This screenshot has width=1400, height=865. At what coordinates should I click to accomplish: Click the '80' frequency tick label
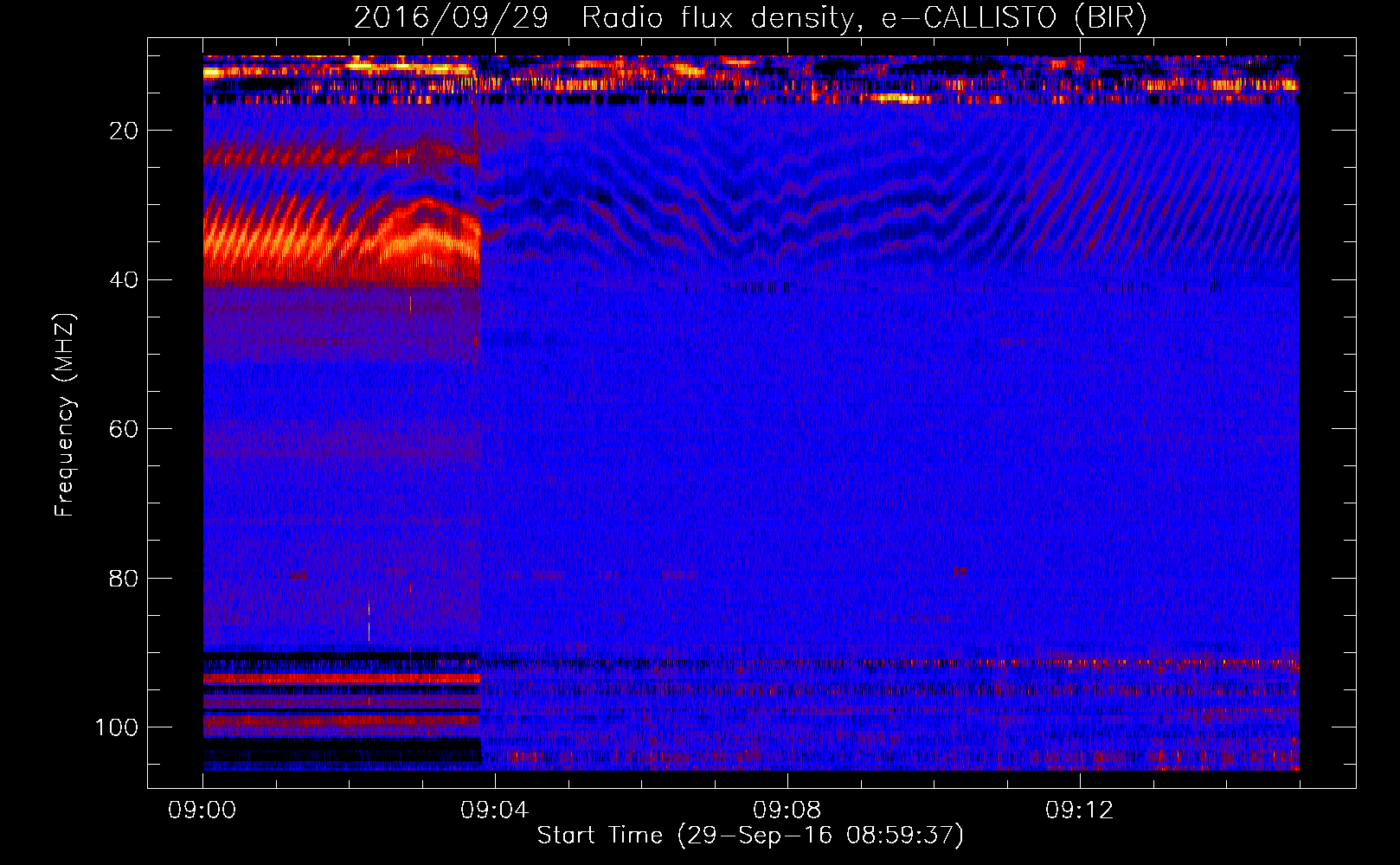point(125,578)
